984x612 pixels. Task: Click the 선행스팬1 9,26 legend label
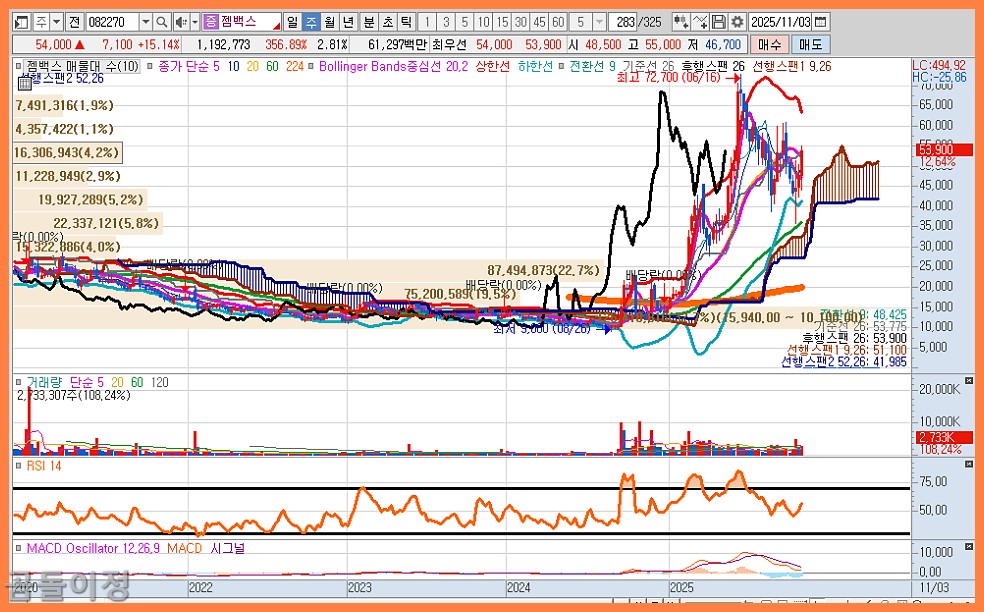click(790, 66)
